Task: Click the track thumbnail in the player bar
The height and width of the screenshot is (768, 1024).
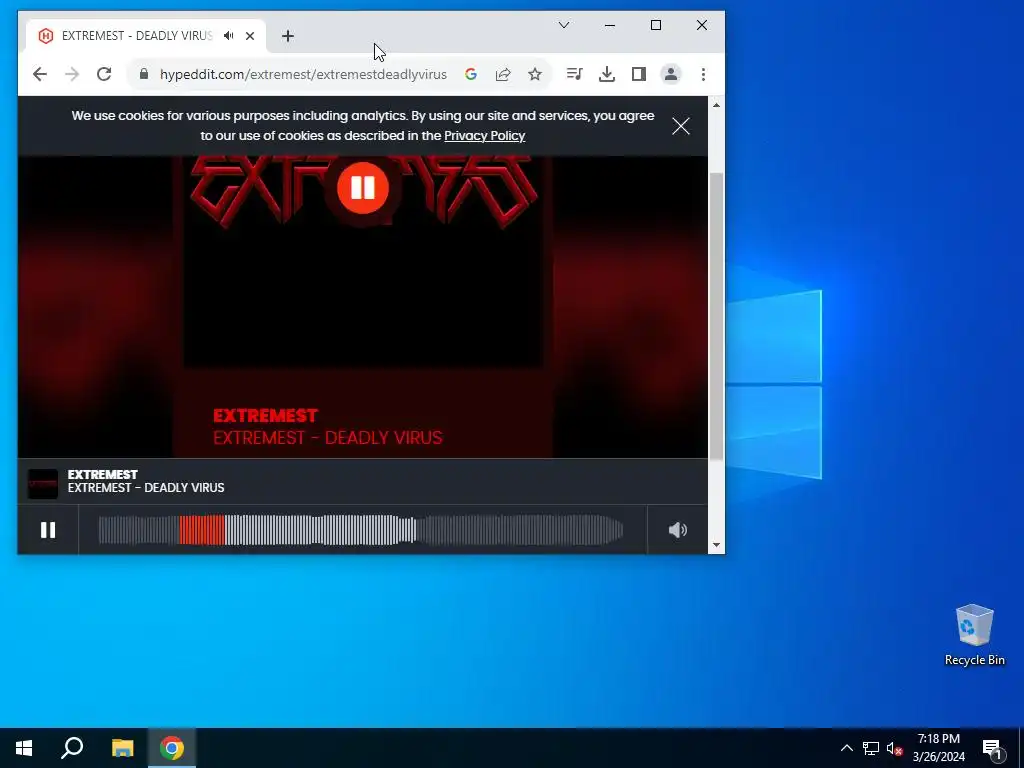Action: [43, 484]
